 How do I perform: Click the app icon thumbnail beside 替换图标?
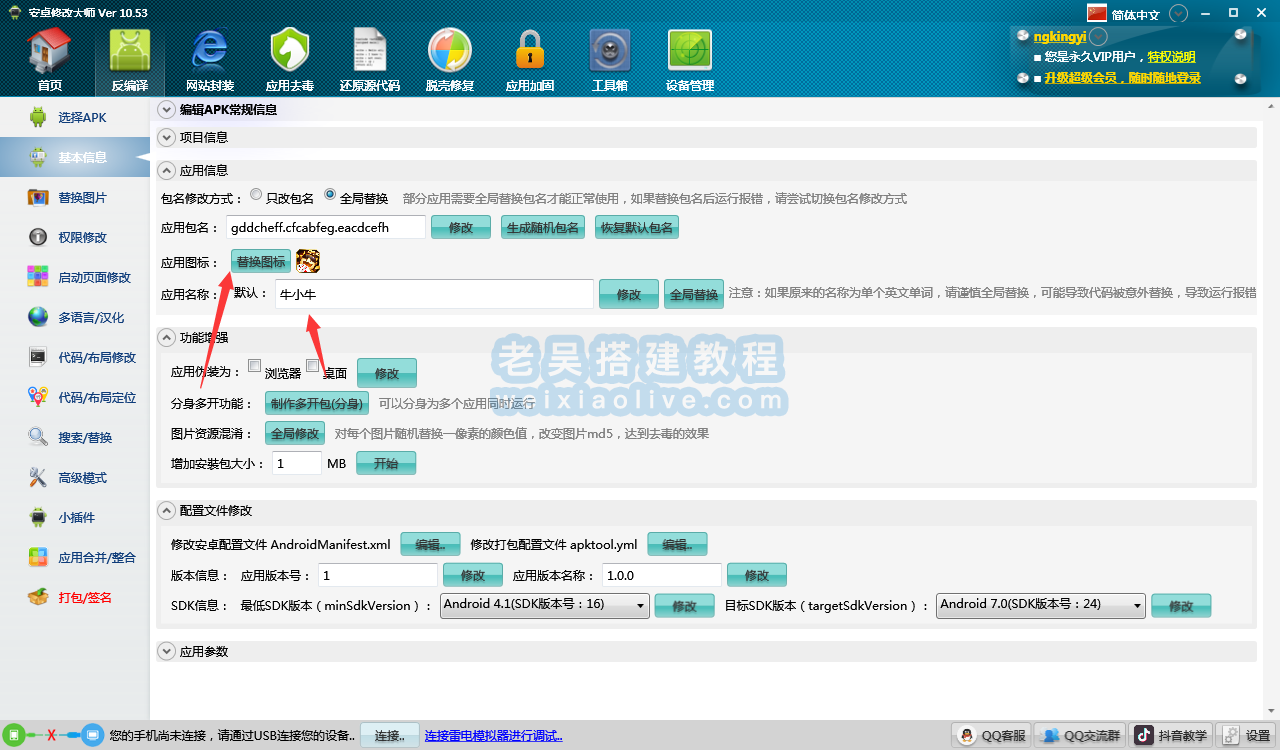tap(308, 261)
